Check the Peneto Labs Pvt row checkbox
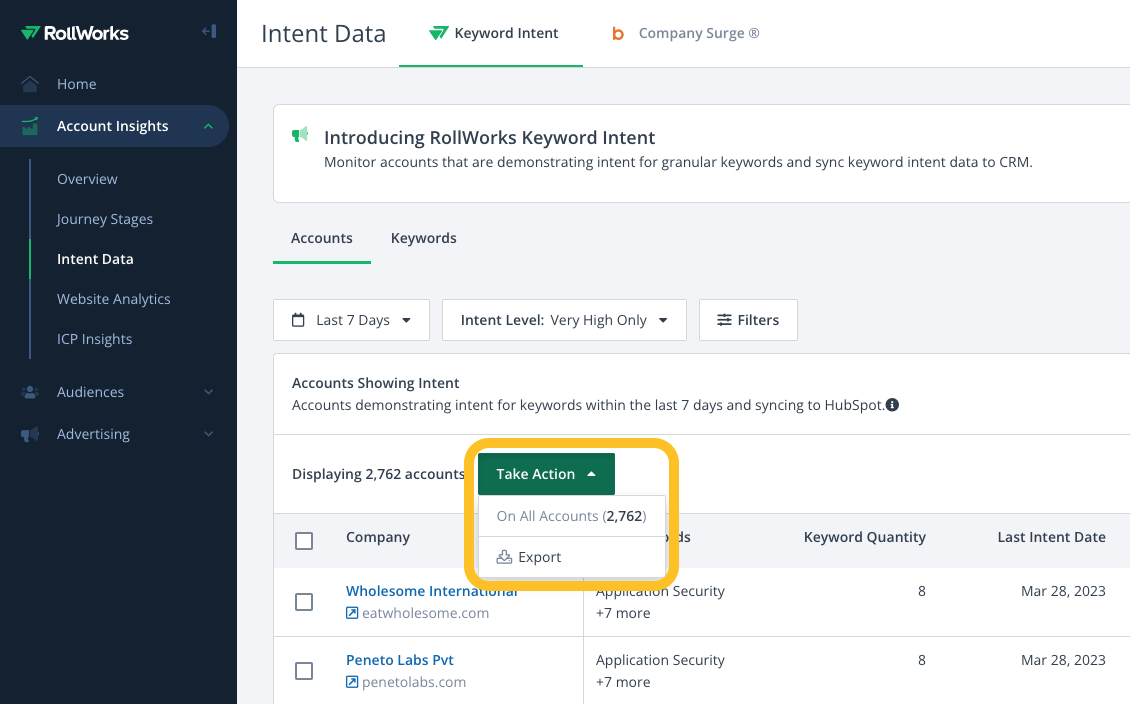 click(304, 671)
